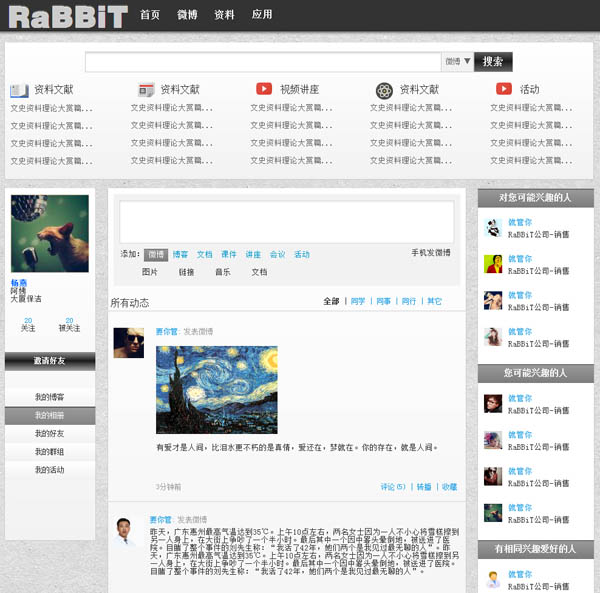Filter feed by 同事
This screenshot has height=593, width=600.
(383, 301)
